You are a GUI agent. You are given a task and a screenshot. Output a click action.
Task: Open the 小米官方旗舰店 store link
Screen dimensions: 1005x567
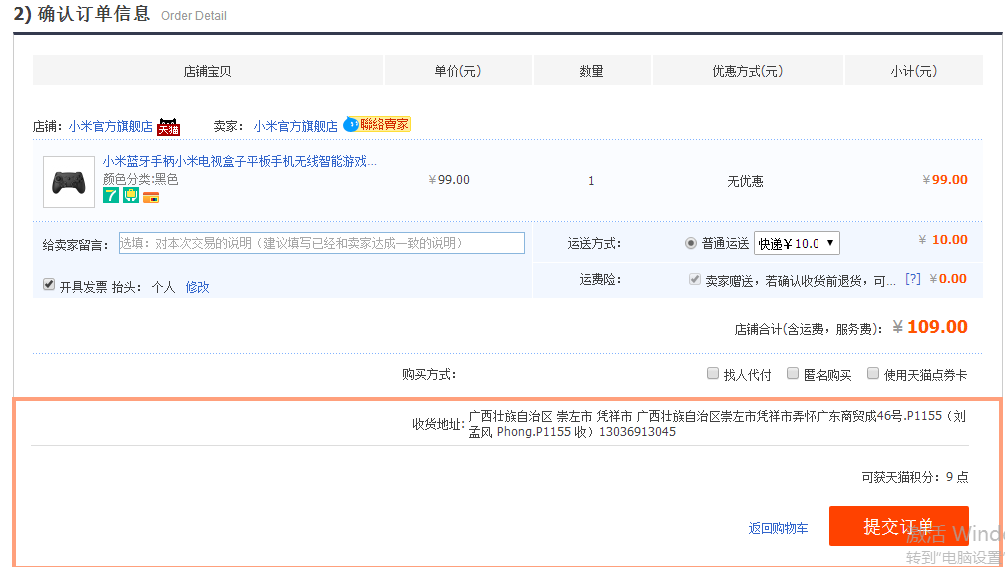(x=111, y=126)
